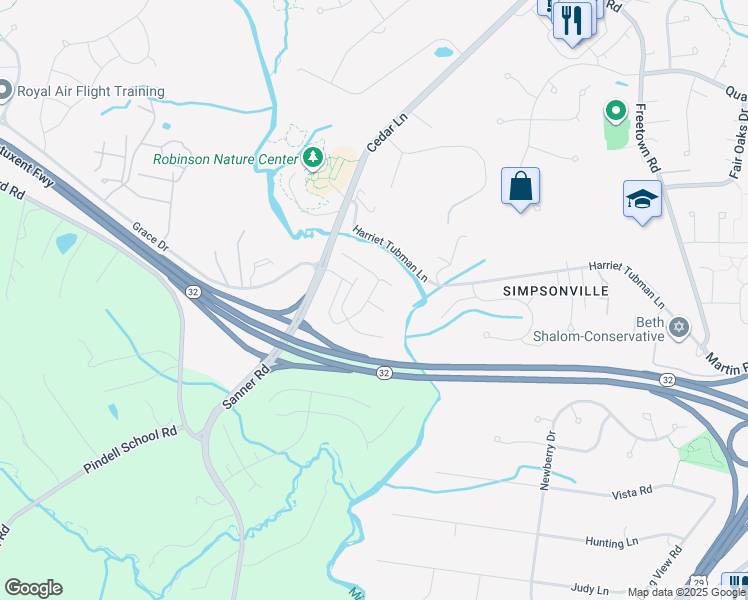Click the Route 32 shield near Grace Dr

(x=193, y=291)
